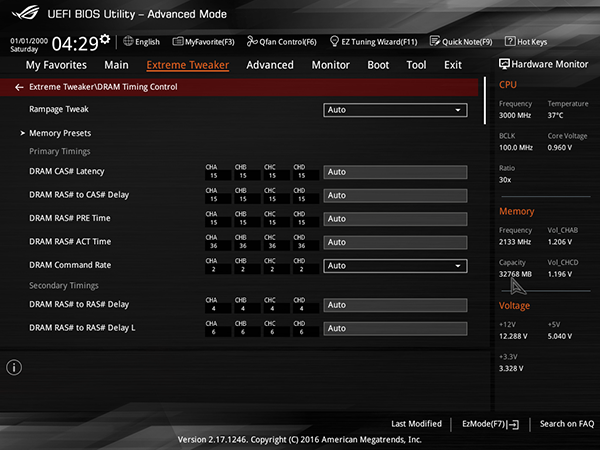This screenshot has height=450, width=600.
Task: Go to the Boot tab
Action: click(378, 65)
